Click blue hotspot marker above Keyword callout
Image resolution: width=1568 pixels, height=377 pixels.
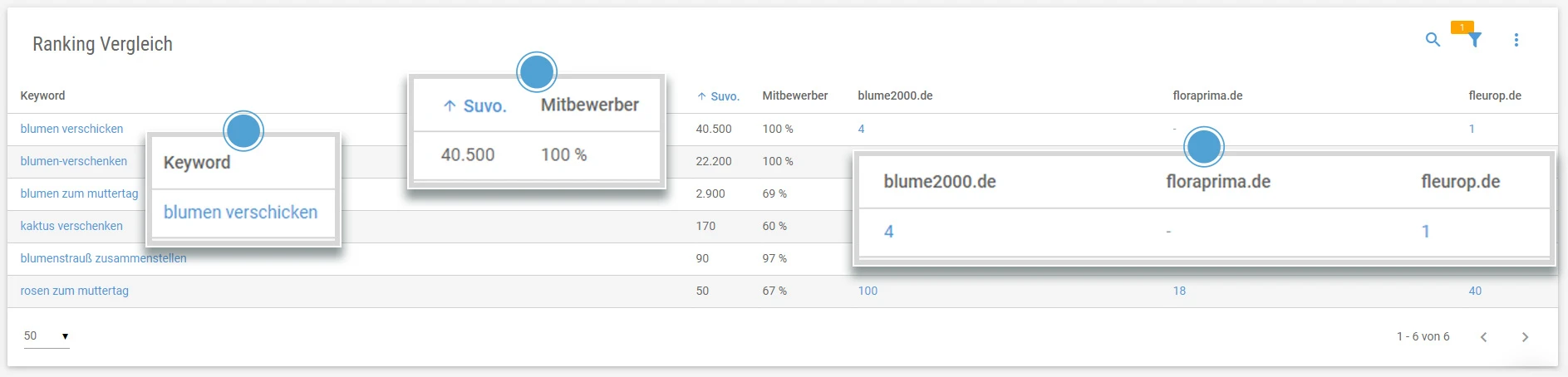(243, 131)
